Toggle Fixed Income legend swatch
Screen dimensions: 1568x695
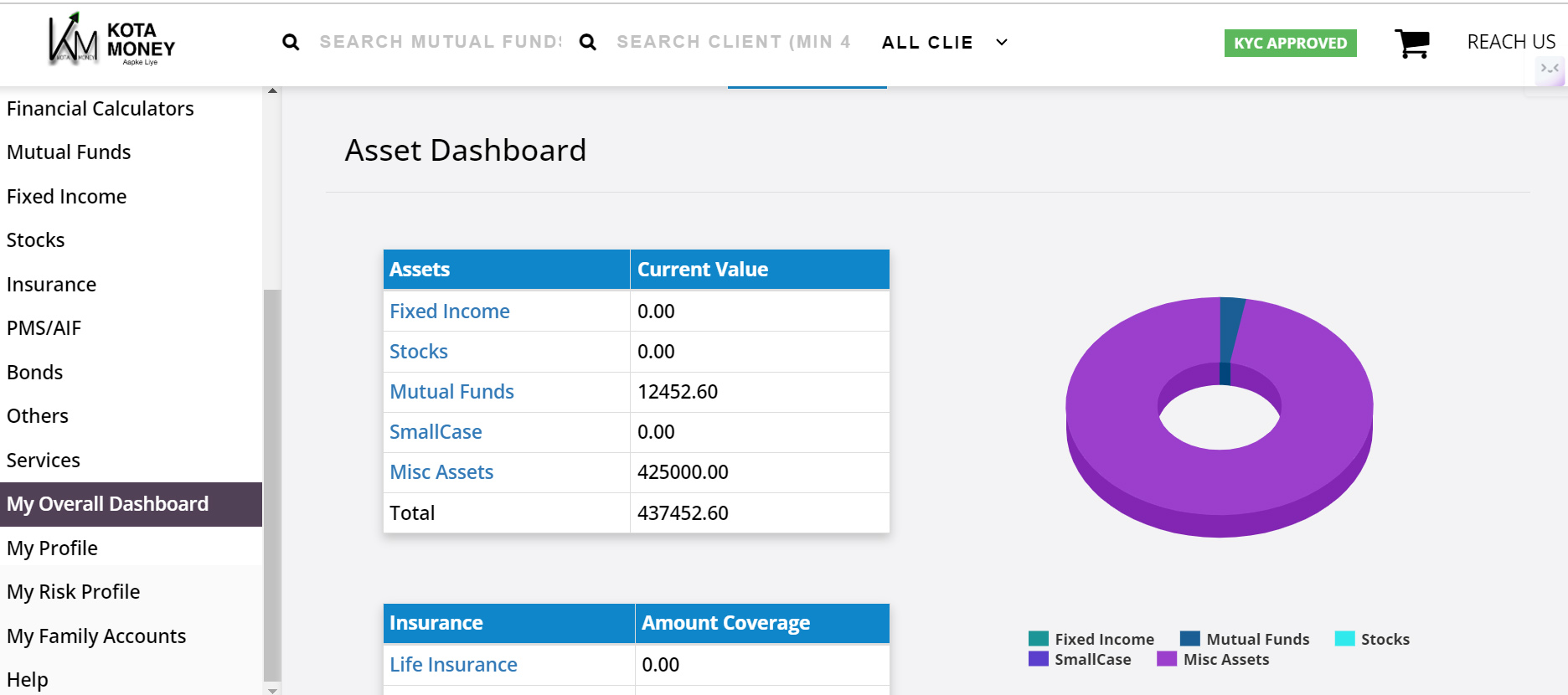coord(1039,639)
